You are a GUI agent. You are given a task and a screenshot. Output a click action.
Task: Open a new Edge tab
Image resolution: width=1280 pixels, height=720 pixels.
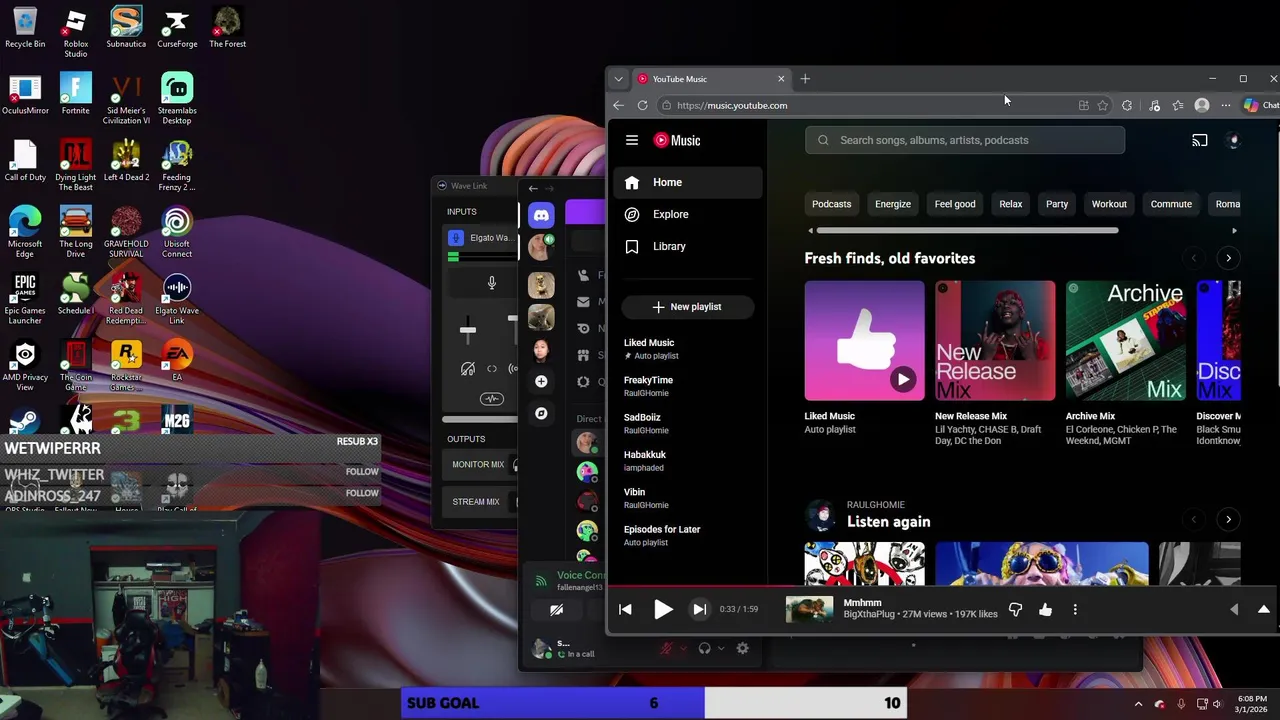tap(805, 79)
